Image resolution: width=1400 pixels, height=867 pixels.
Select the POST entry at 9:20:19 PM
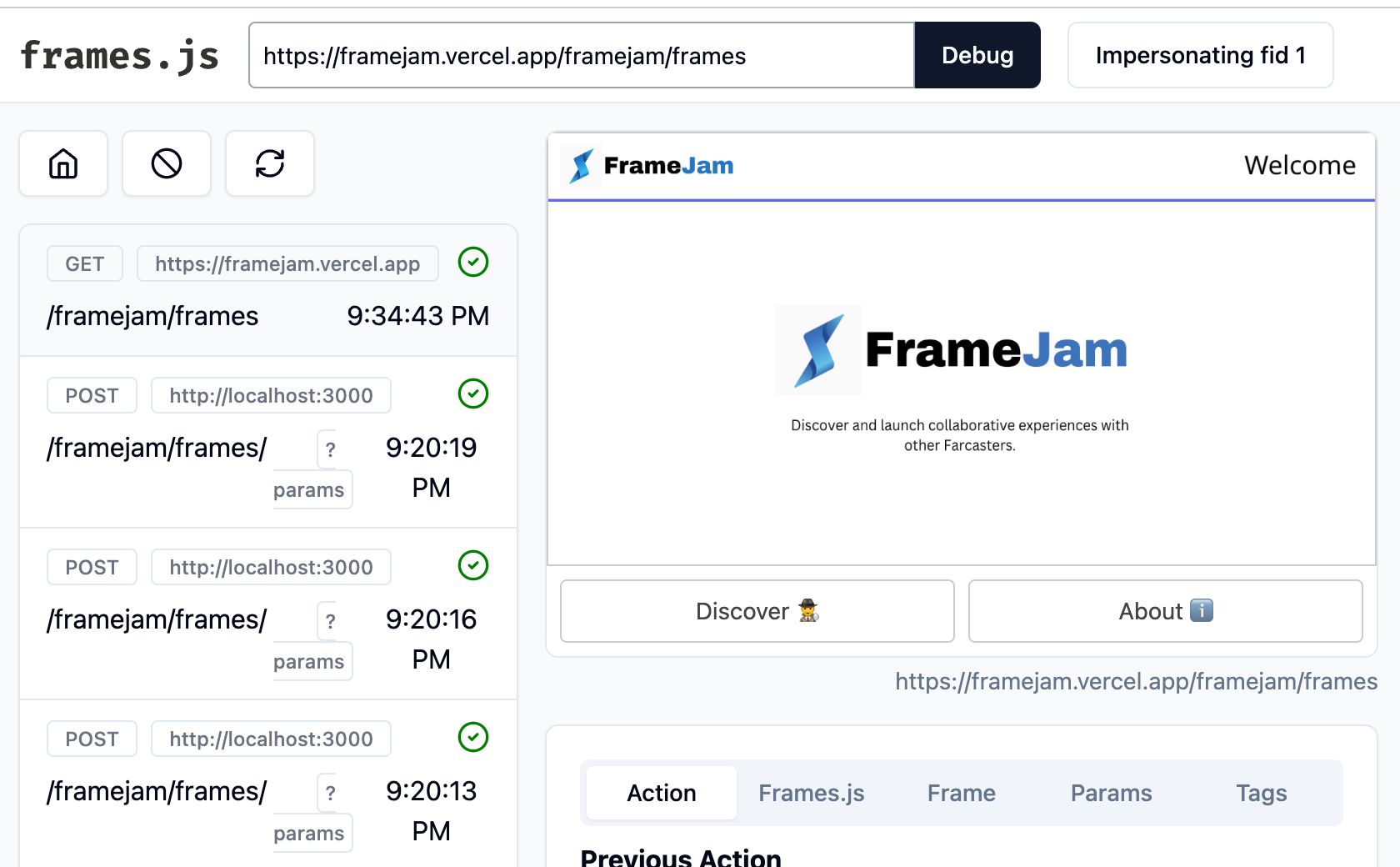268,443
